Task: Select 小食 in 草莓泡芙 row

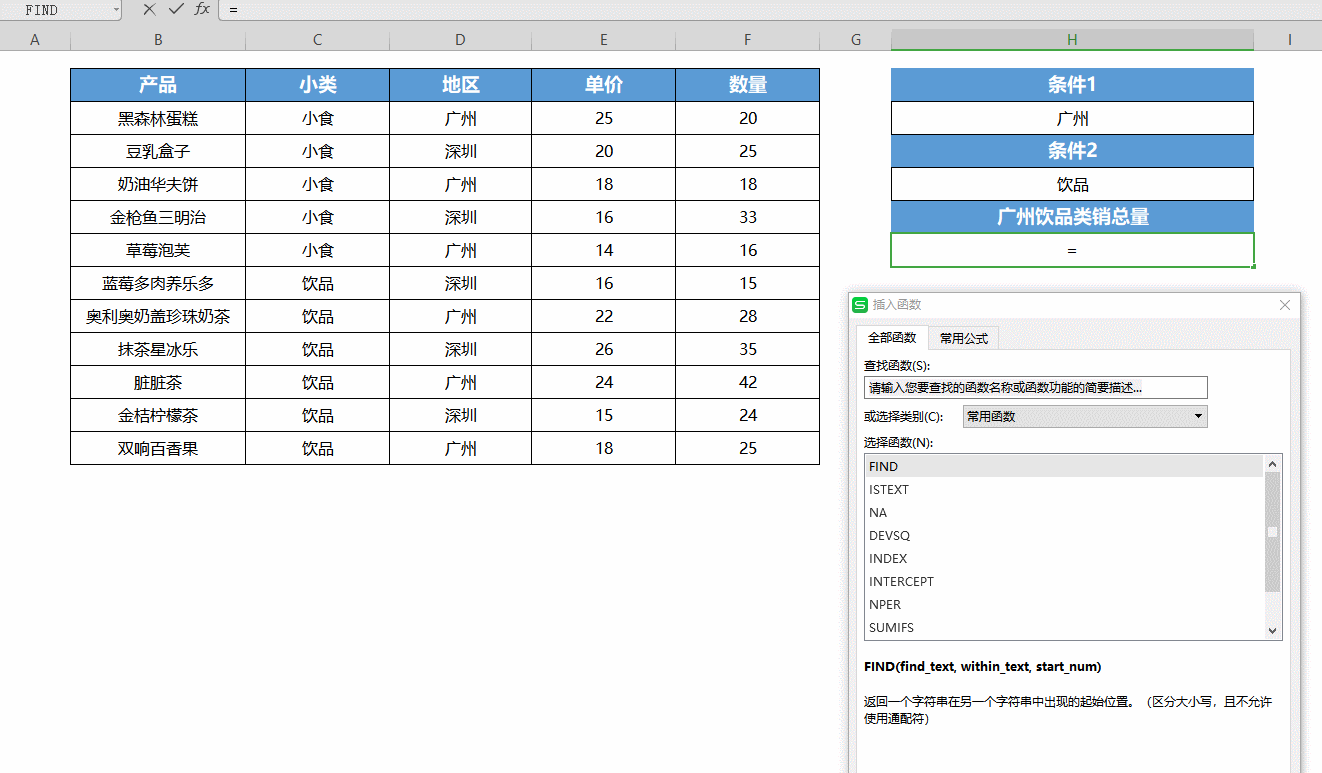Action: click(x=317, y=250)
